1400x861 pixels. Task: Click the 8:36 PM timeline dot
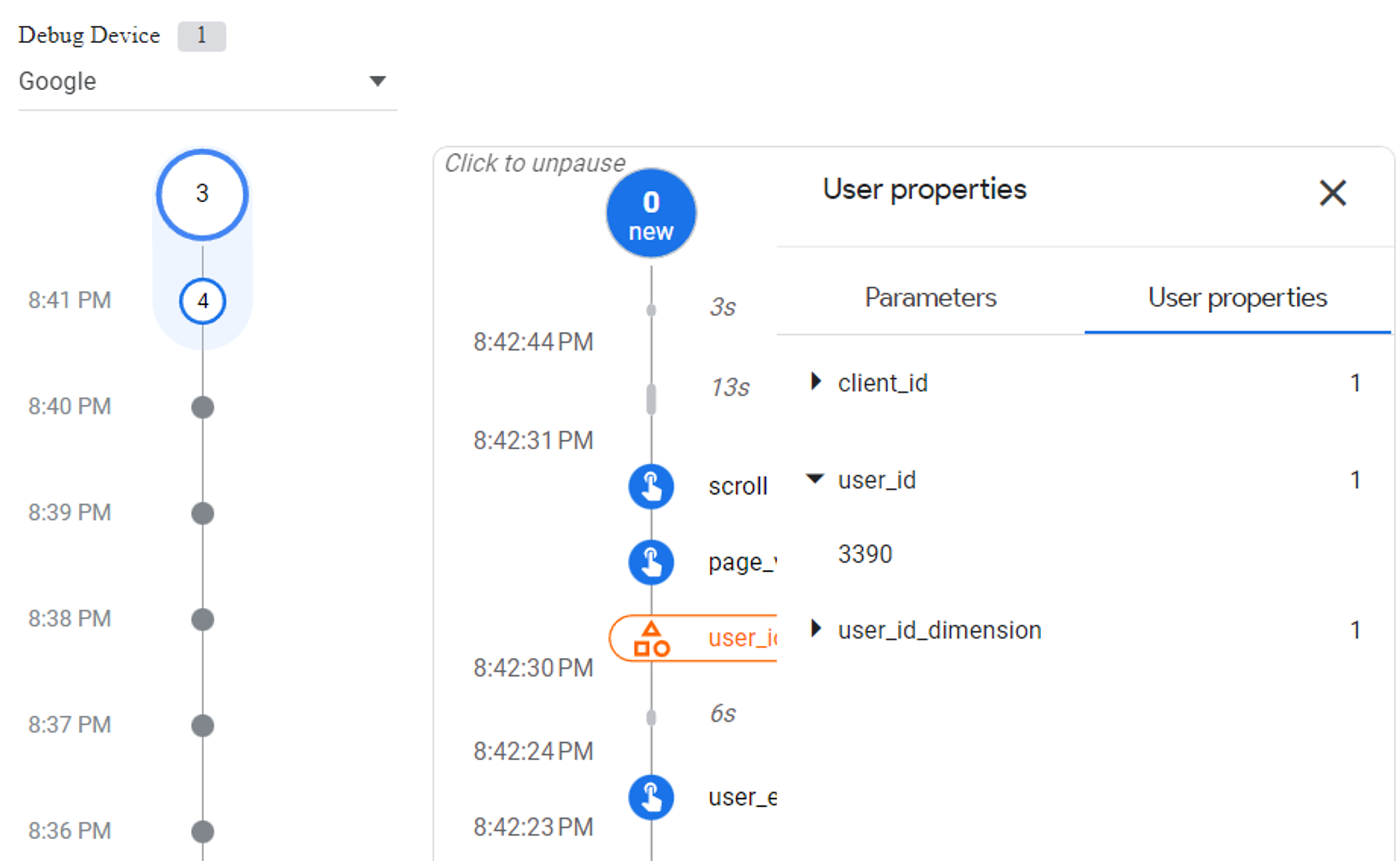click(202, 831)
